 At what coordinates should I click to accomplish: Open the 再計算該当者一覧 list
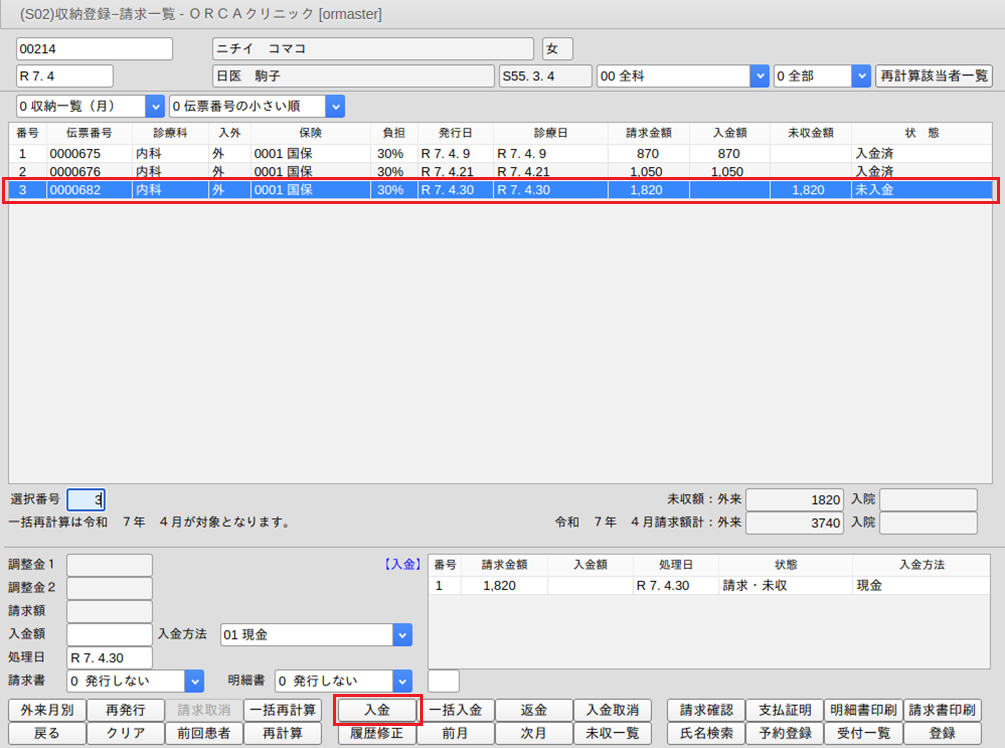pos(932,76)
